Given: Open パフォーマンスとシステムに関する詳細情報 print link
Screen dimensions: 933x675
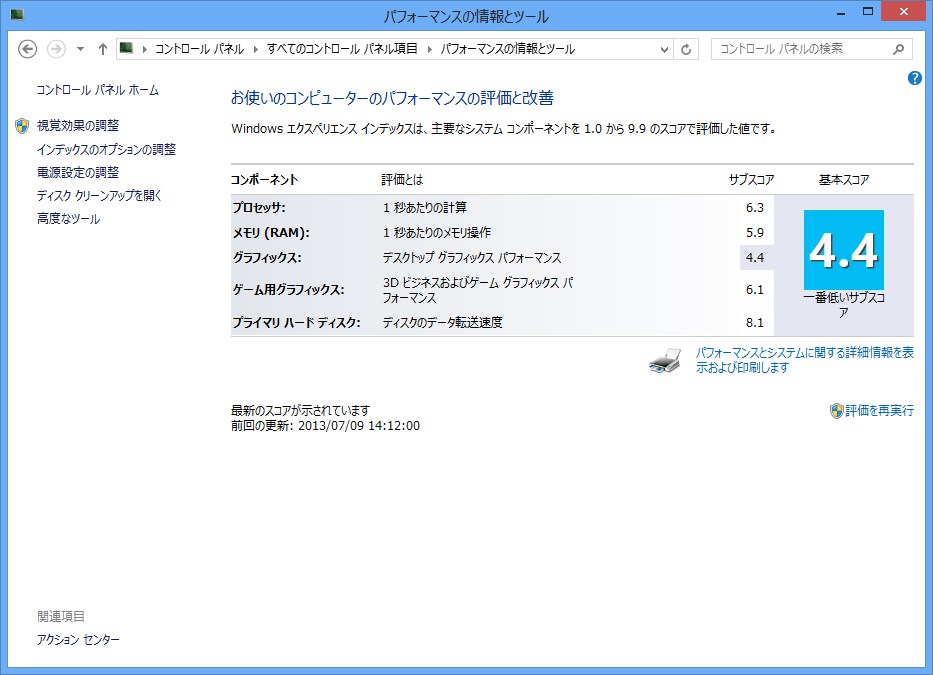Looking at the screenshot, I should point(804,360).
